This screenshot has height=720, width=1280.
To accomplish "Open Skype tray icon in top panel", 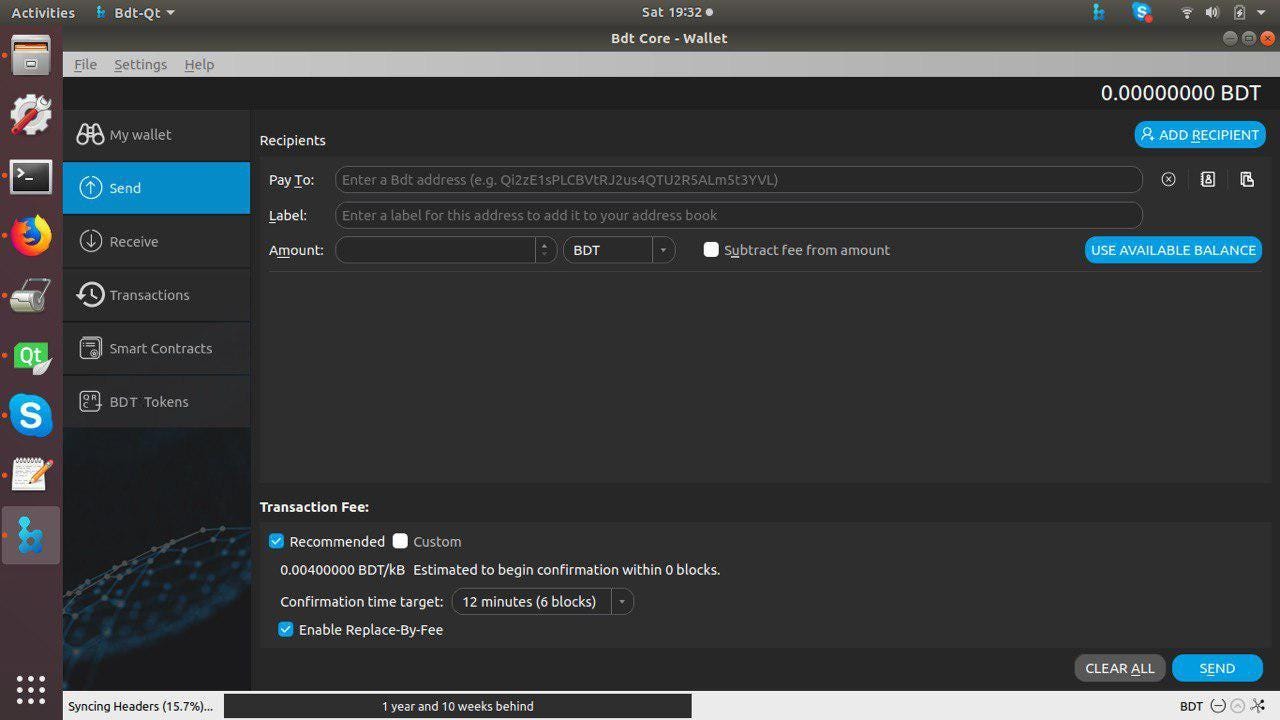I will click(x=1142, y=13).
